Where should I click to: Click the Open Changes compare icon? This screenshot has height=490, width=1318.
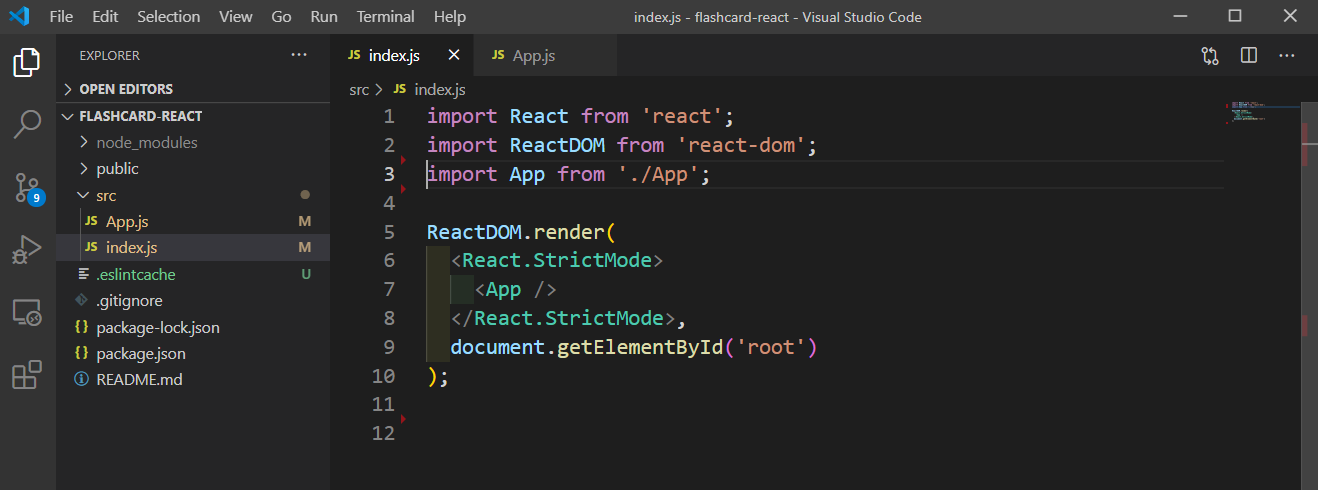[1210, 56]
